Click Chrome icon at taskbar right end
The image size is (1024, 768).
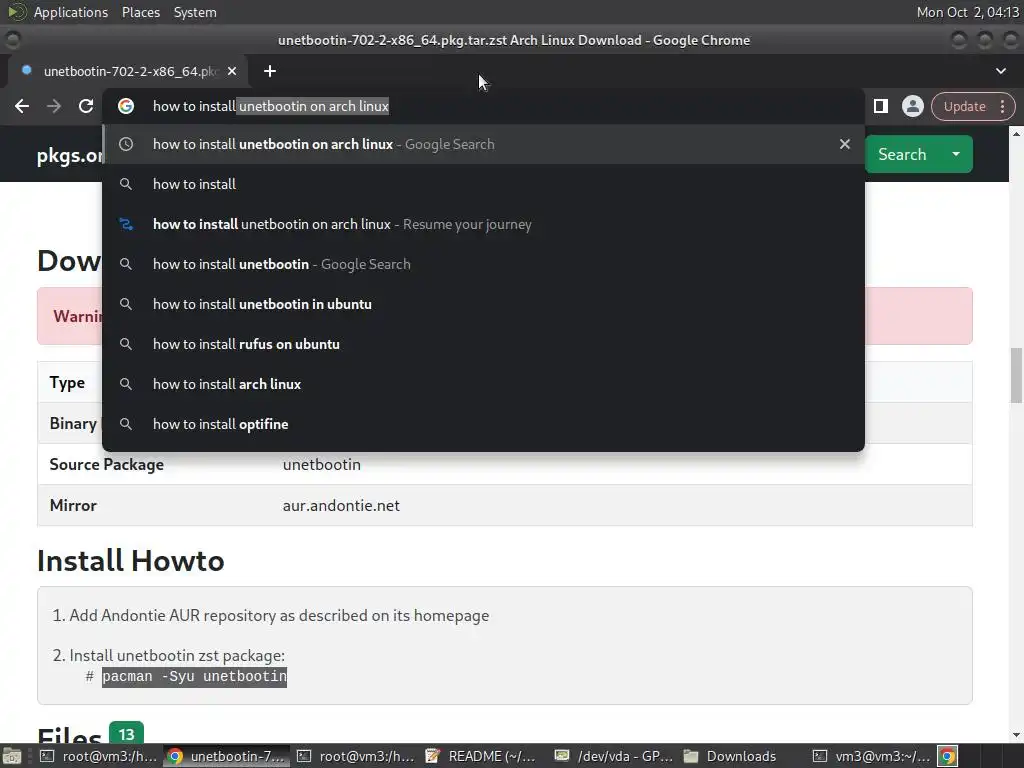948,756
